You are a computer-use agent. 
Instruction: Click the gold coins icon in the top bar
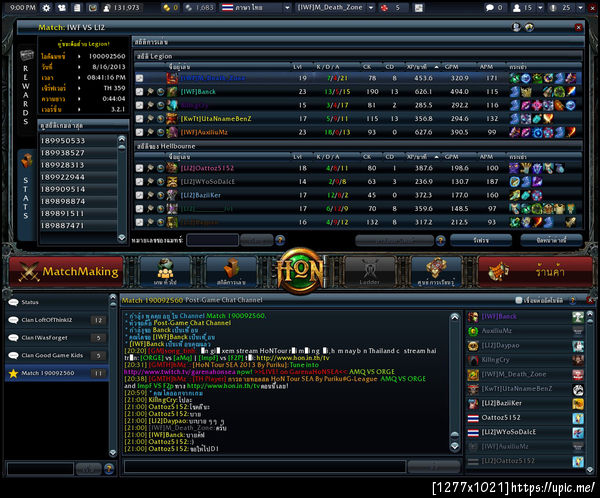click(x=166, y=8)
